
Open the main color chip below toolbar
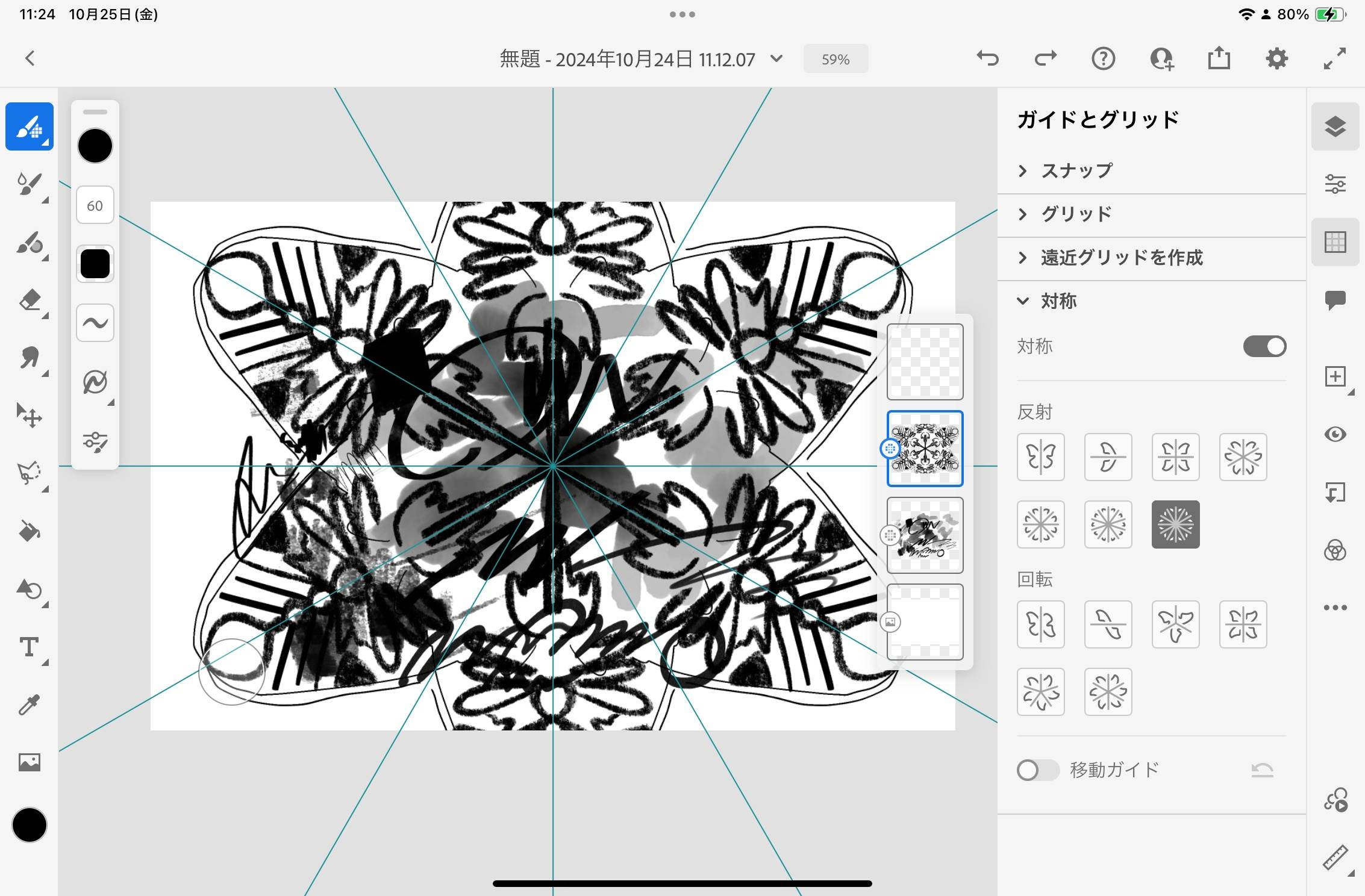(30, 825)
